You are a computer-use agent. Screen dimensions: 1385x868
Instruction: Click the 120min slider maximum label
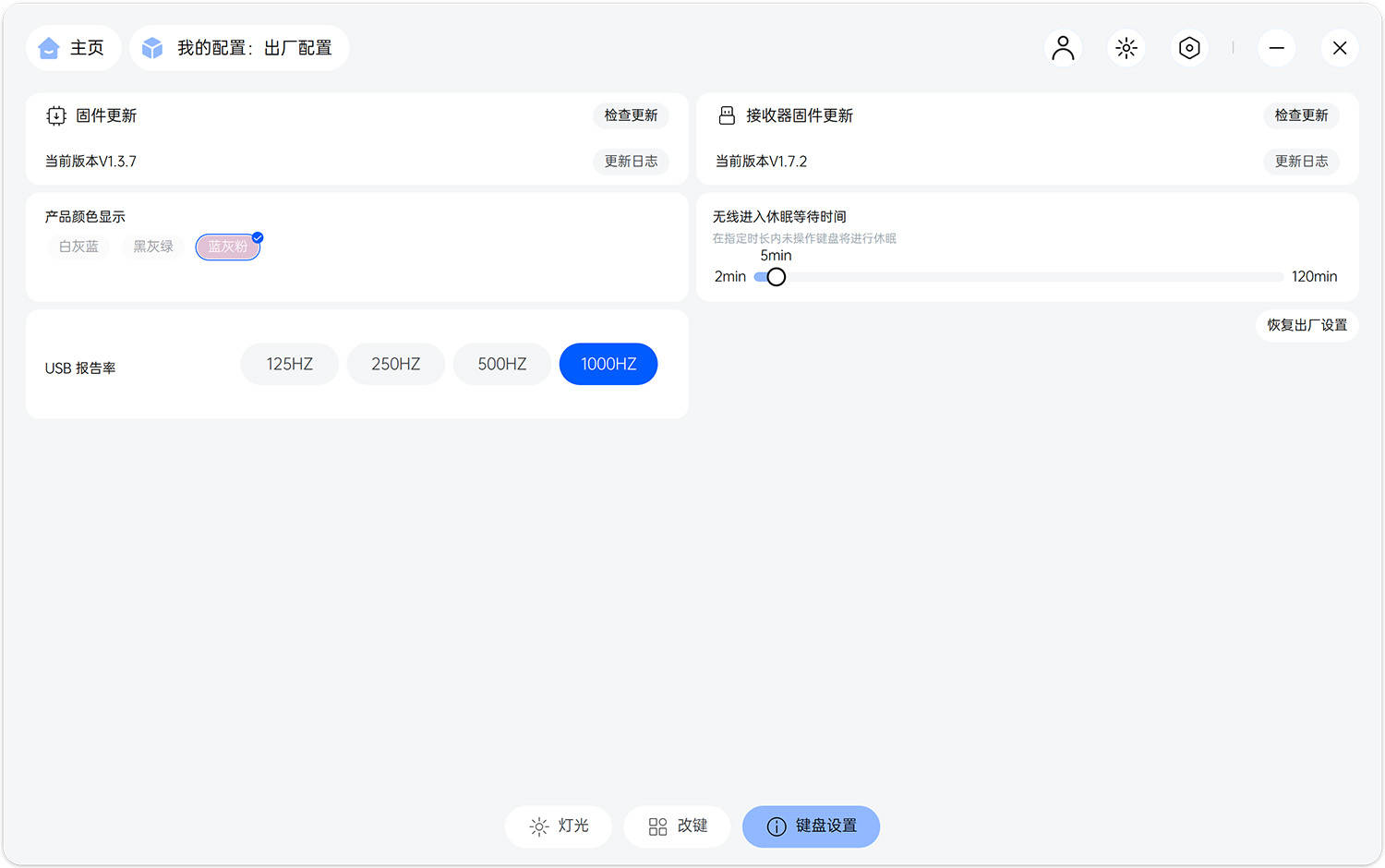1315,277
